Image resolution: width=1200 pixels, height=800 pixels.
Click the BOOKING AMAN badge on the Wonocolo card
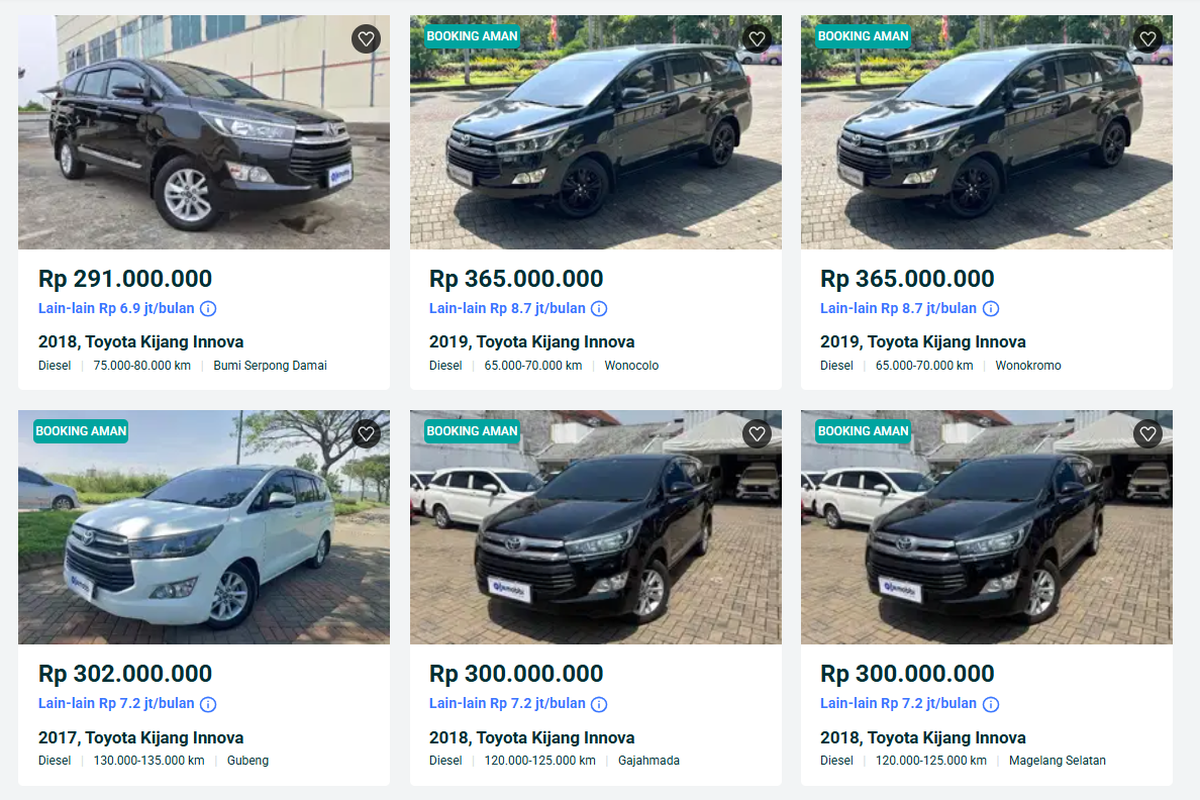[471, 36]
